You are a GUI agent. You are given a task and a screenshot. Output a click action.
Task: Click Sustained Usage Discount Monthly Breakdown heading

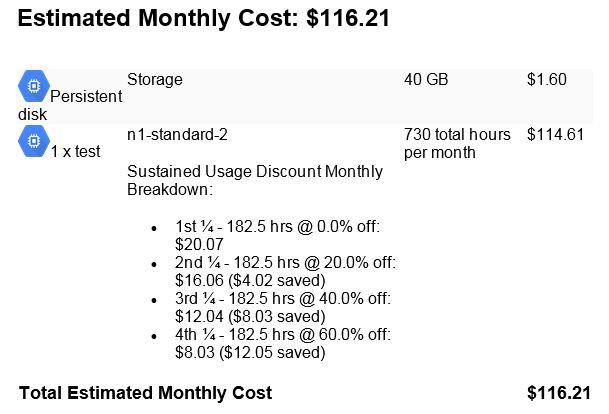coord(255,180)
